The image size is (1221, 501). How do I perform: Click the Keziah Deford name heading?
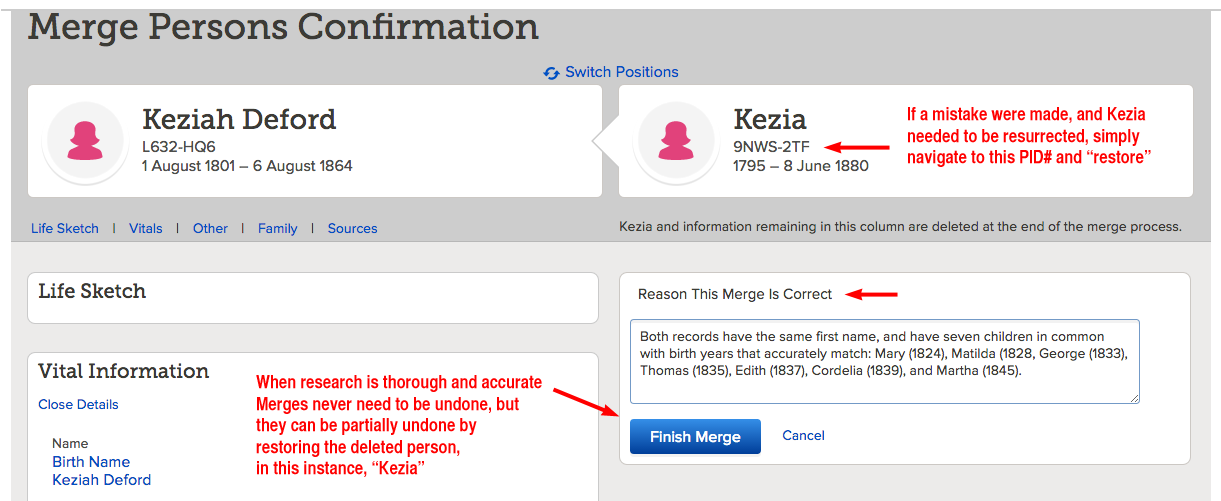click(x=239, y=120)
